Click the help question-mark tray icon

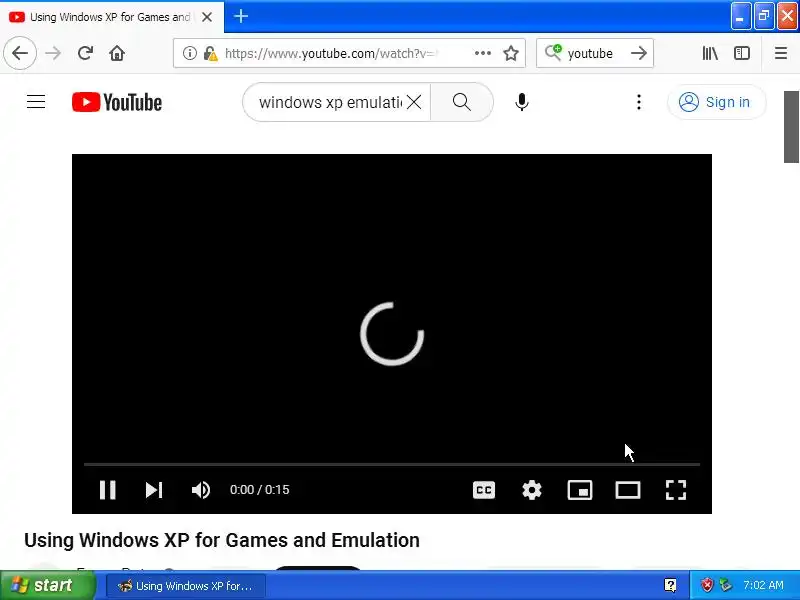pyautogui.click(x=670, y=585)
